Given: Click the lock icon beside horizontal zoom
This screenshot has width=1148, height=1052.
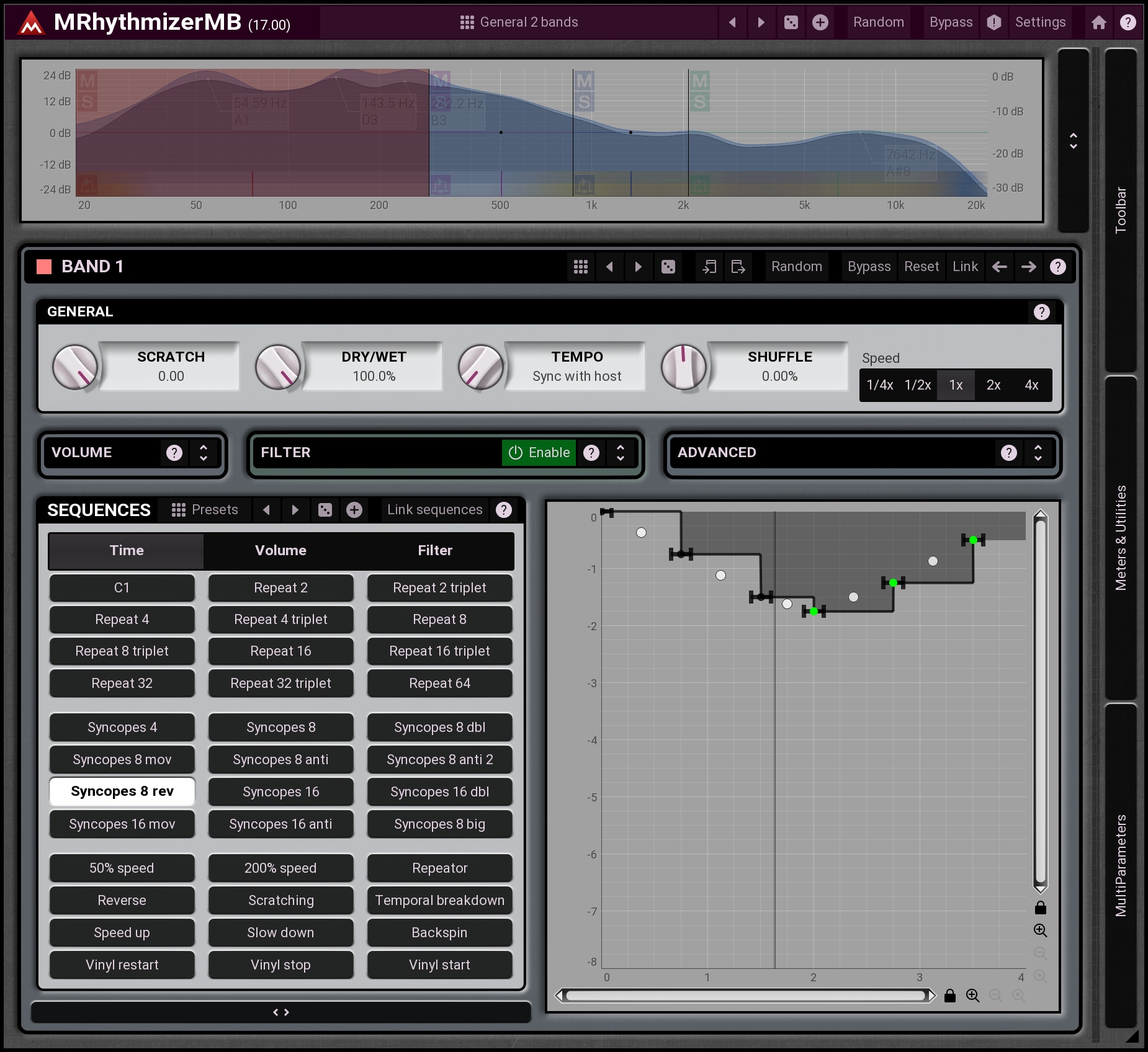Looking at the screenshot, I should coord(949,996).
